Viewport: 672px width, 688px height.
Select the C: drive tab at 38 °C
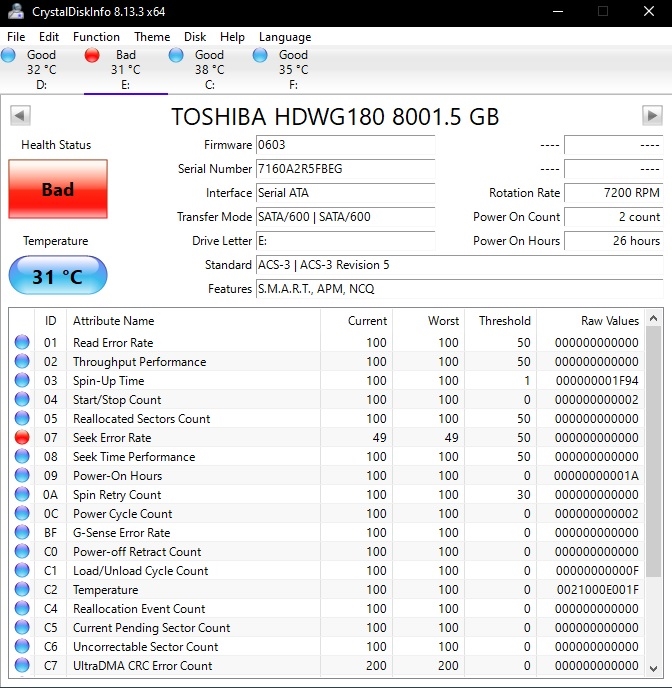(x=210, y=69)
